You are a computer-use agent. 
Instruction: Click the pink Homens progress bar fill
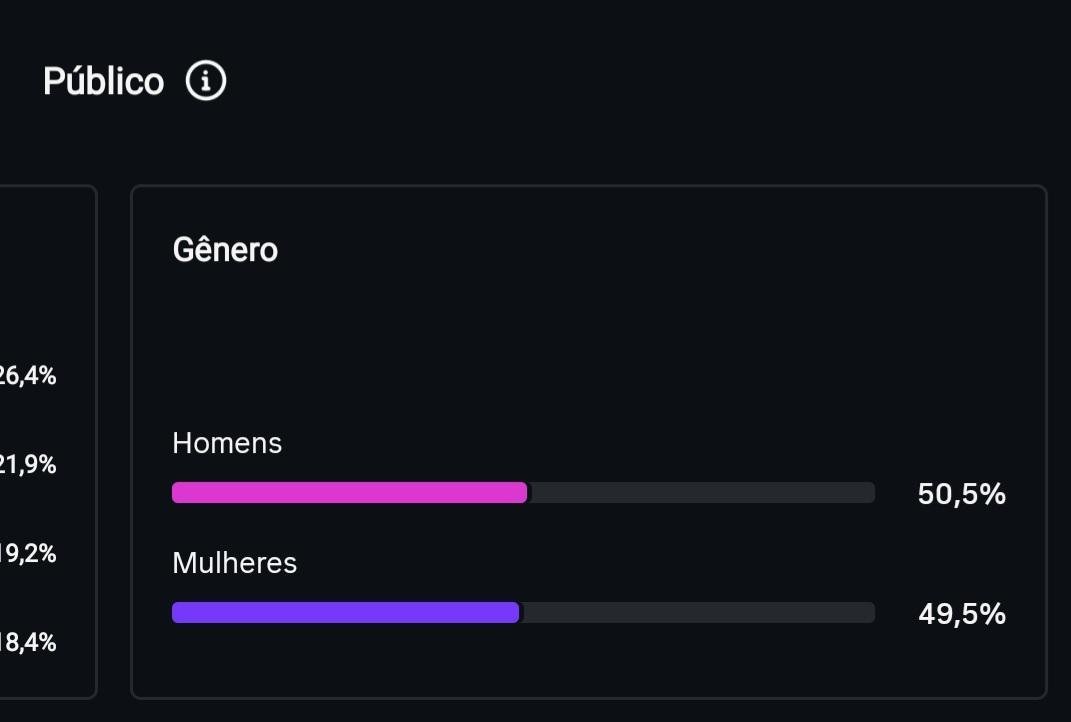tap(349, 492)
